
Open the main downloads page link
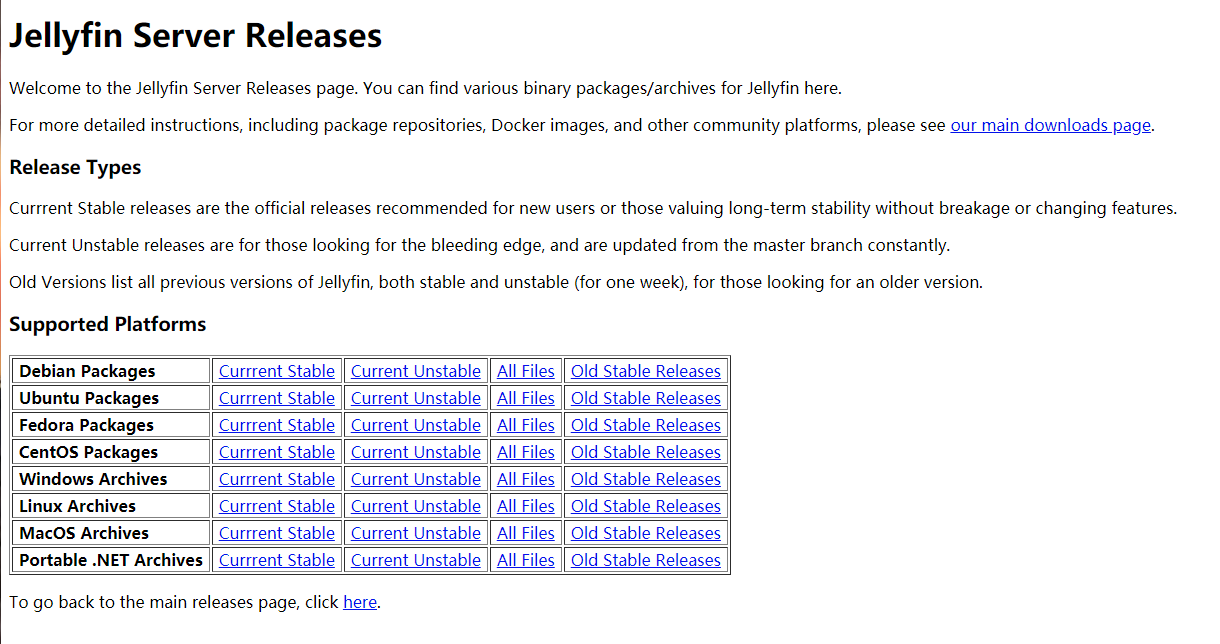[x=1050, y=125]
